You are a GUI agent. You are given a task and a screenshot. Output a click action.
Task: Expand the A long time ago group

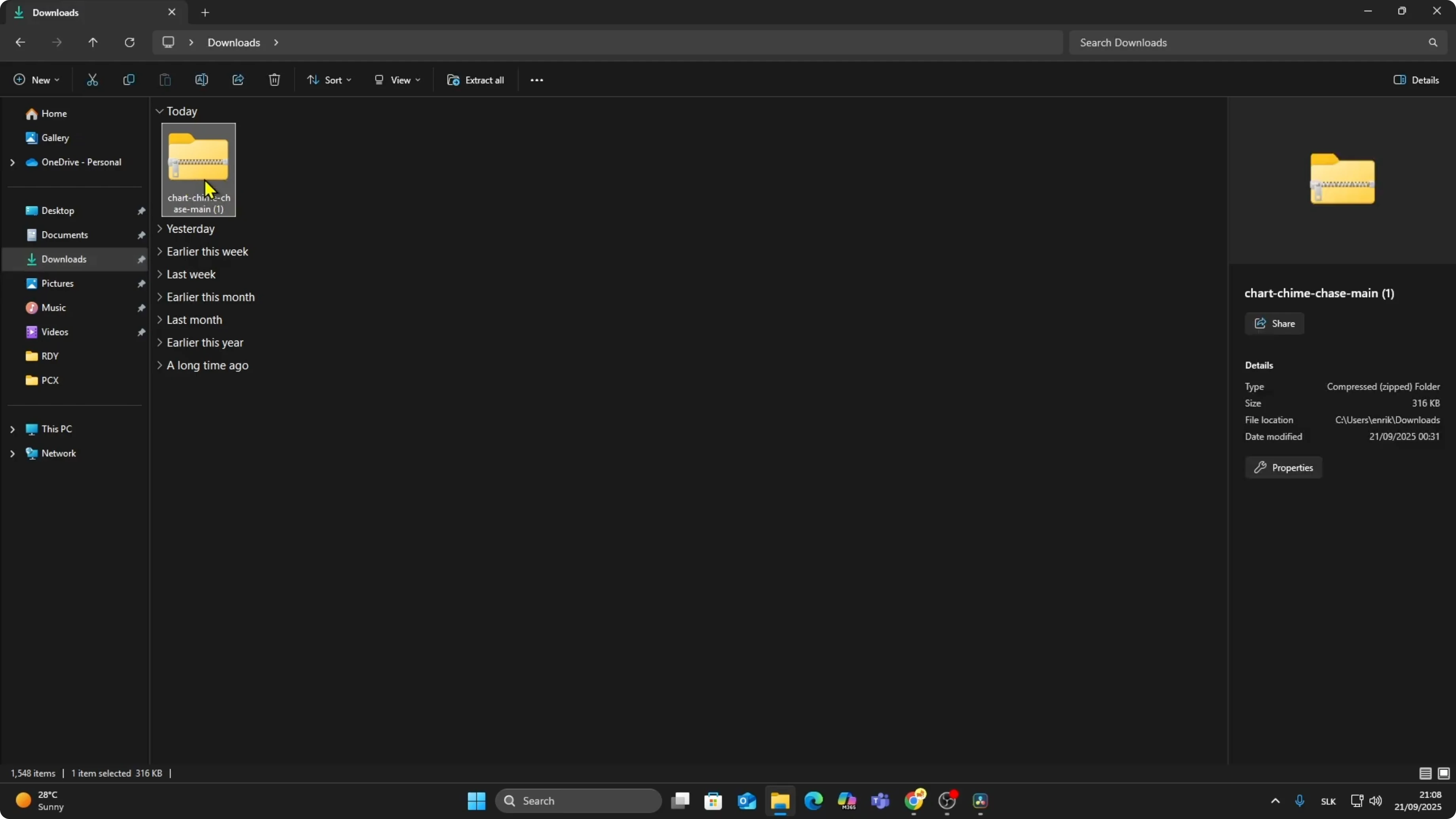(159, 365)
